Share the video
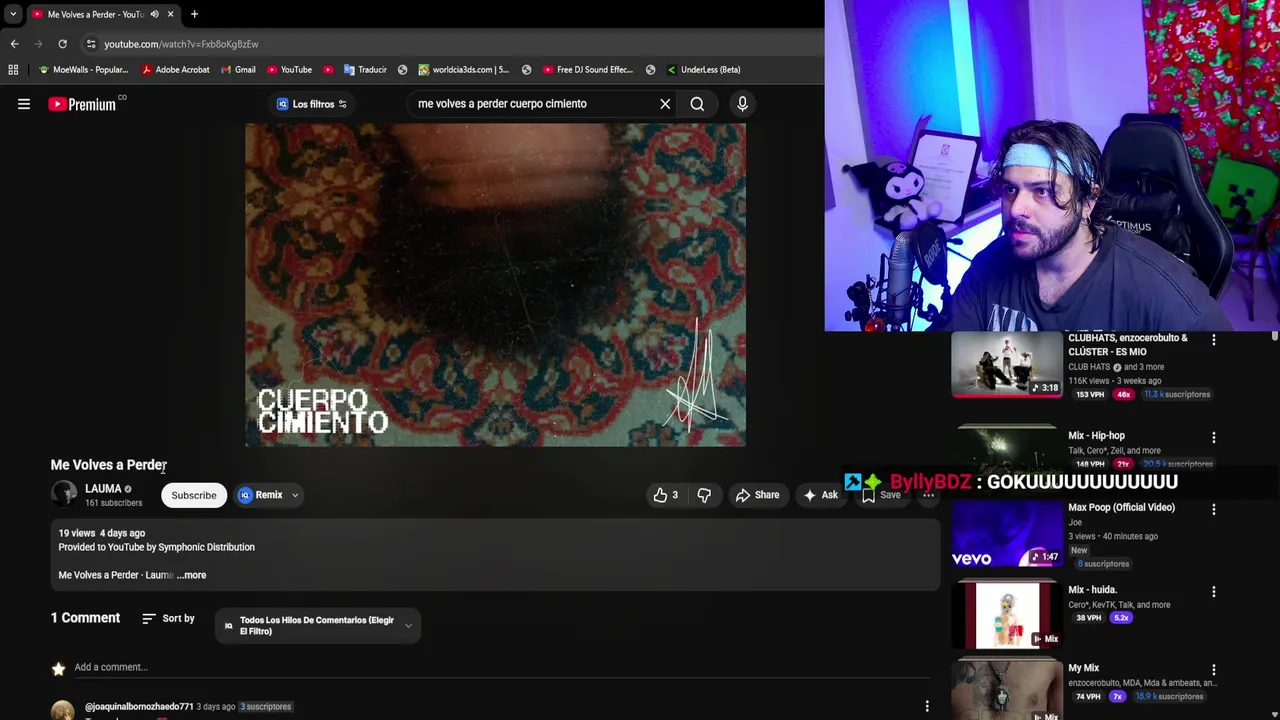The height and width of the screenshot is (720, 1280). [757, 495]
